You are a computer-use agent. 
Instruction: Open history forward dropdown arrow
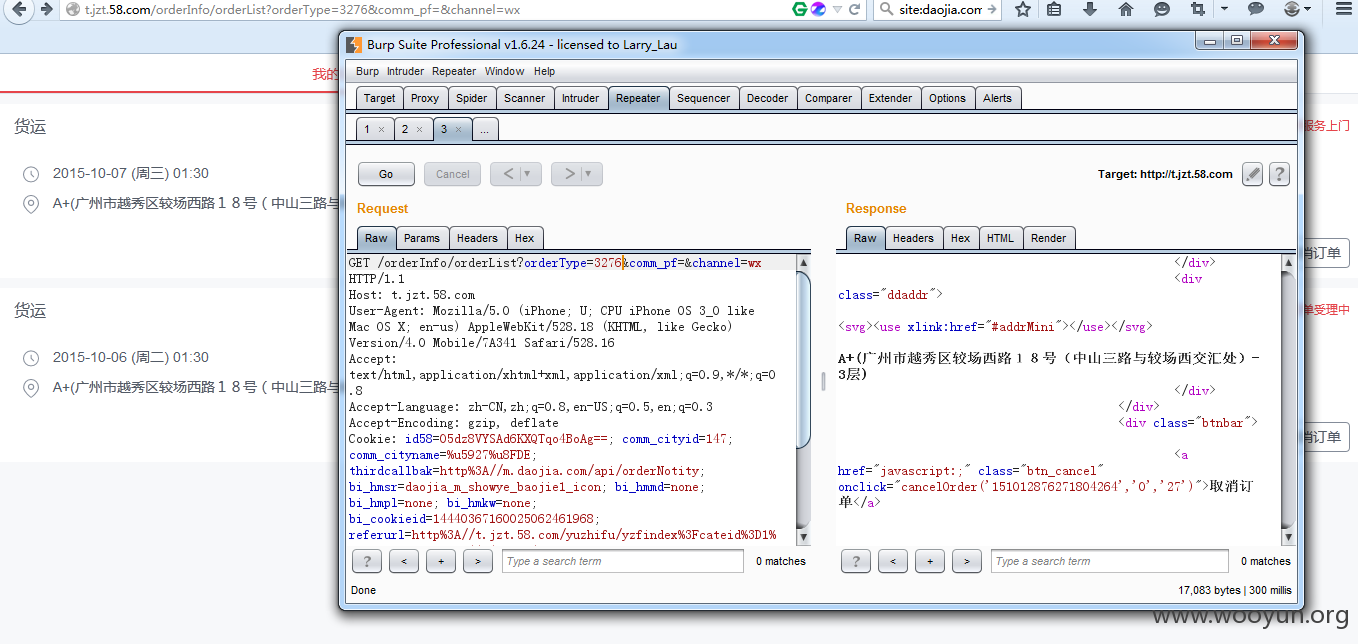(590, 174)
